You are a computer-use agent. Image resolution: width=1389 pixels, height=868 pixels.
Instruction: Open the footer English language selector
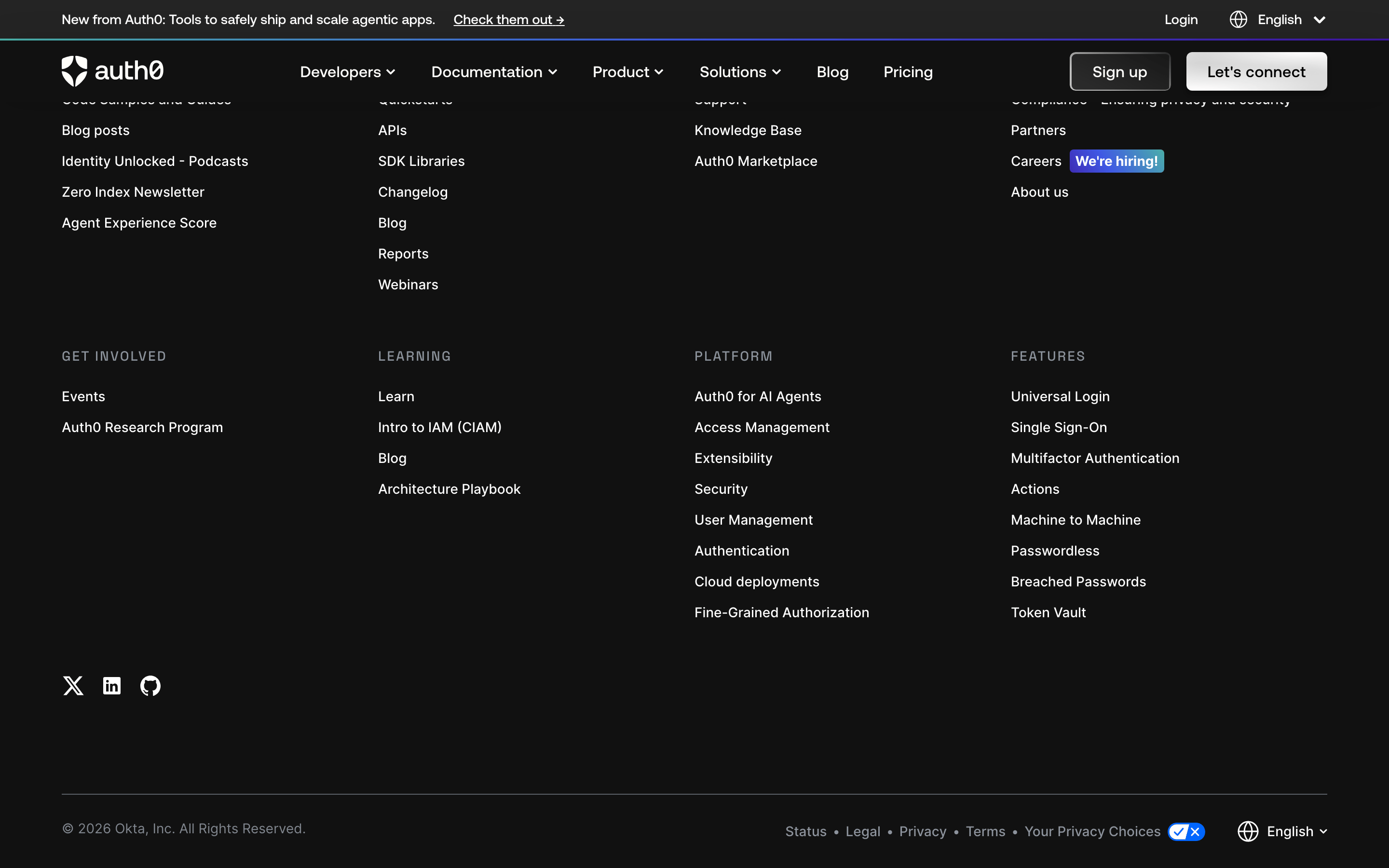1282,831
